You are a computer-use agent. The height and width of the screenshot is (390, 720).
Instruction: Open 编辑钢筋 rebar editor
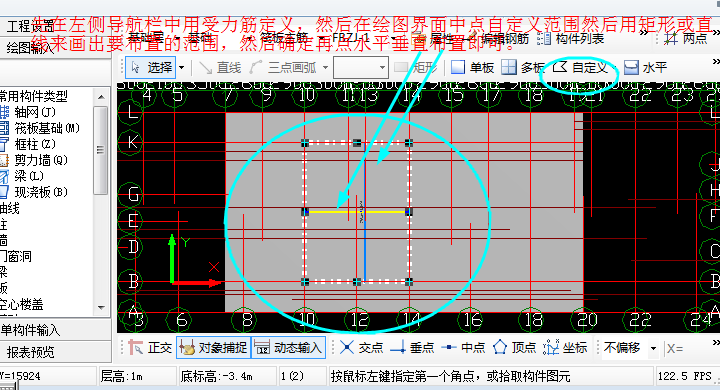pos(497,39)
